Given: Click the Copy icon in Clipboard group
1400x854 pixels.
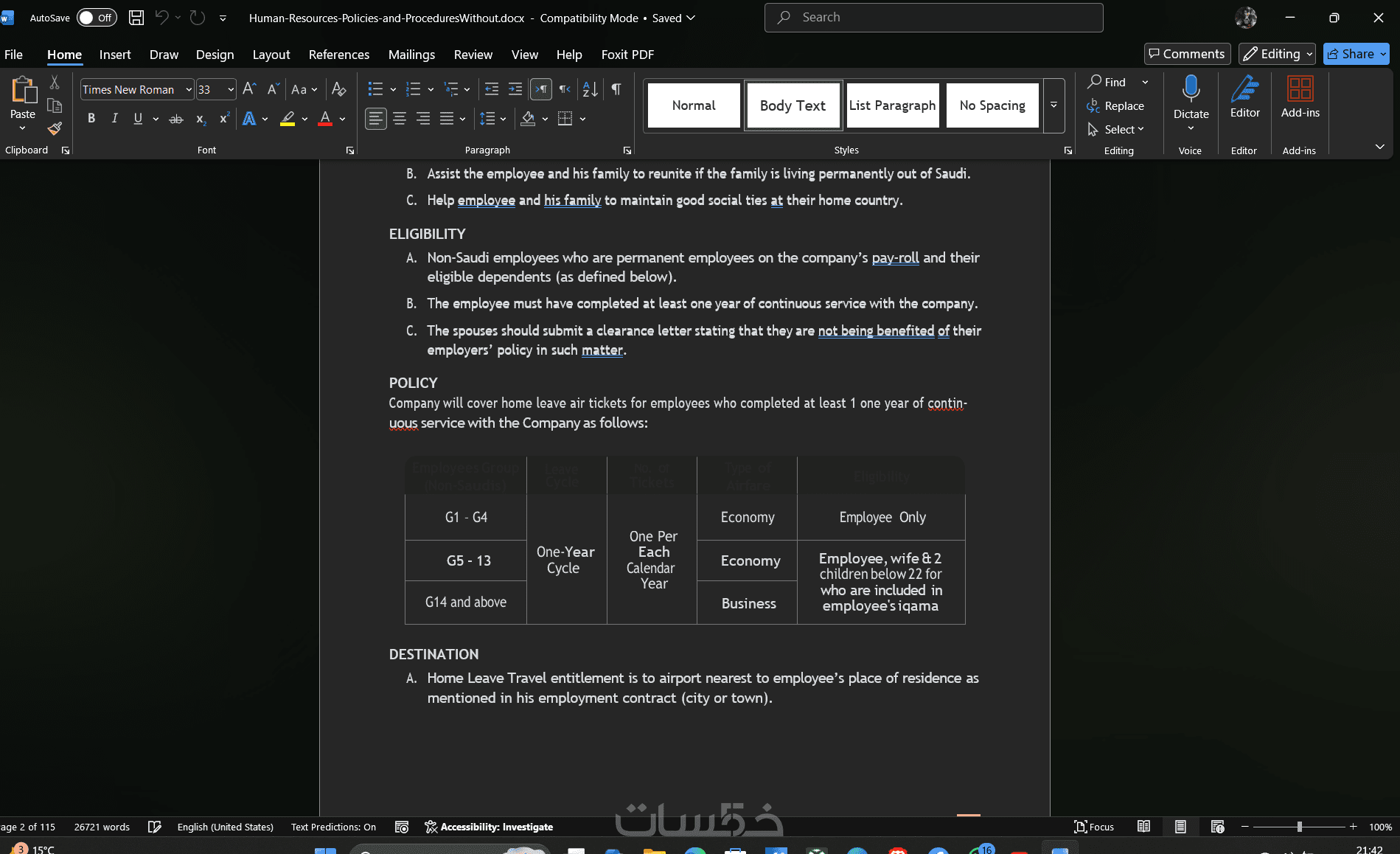Looking at the screenshot, I should (55, 105).
